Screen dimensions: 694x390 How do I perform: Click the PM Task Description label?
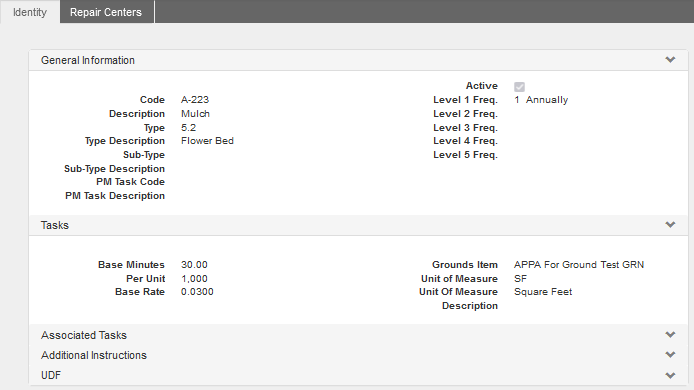pyautogui.click(x=115, y=196)
